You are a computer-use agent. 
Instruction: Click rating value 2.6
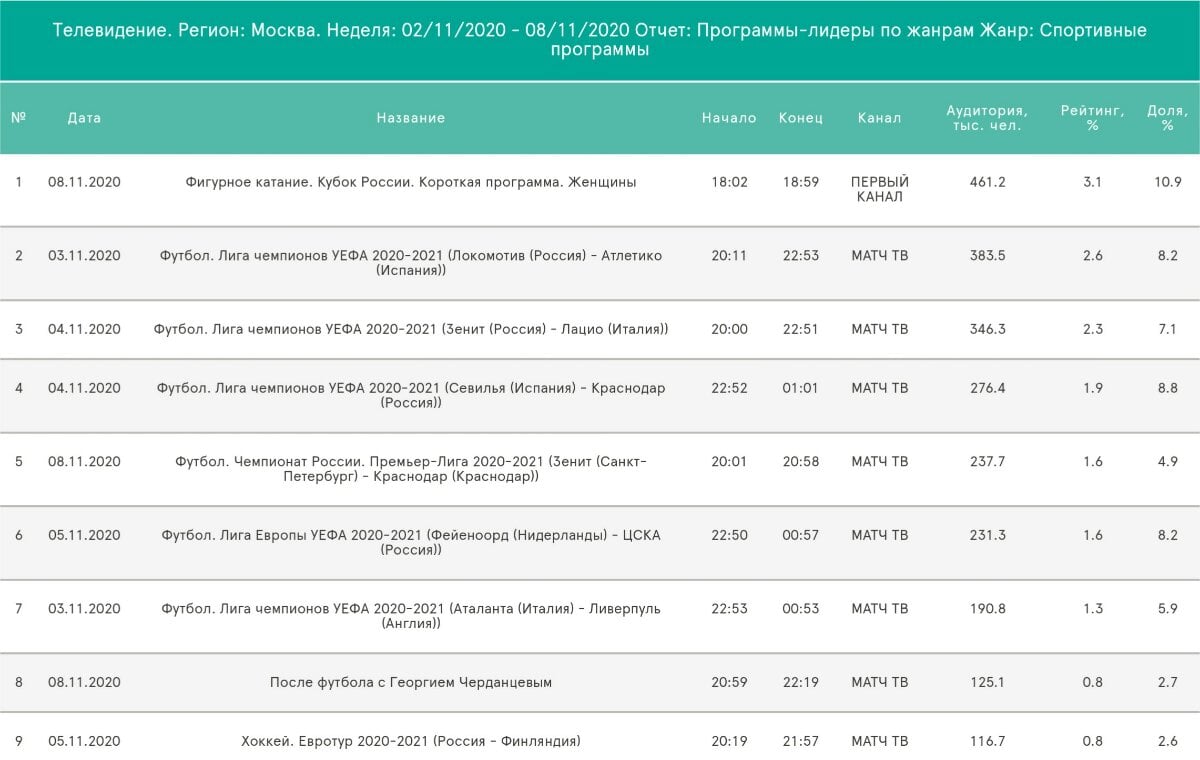(x=1093, y=256)
